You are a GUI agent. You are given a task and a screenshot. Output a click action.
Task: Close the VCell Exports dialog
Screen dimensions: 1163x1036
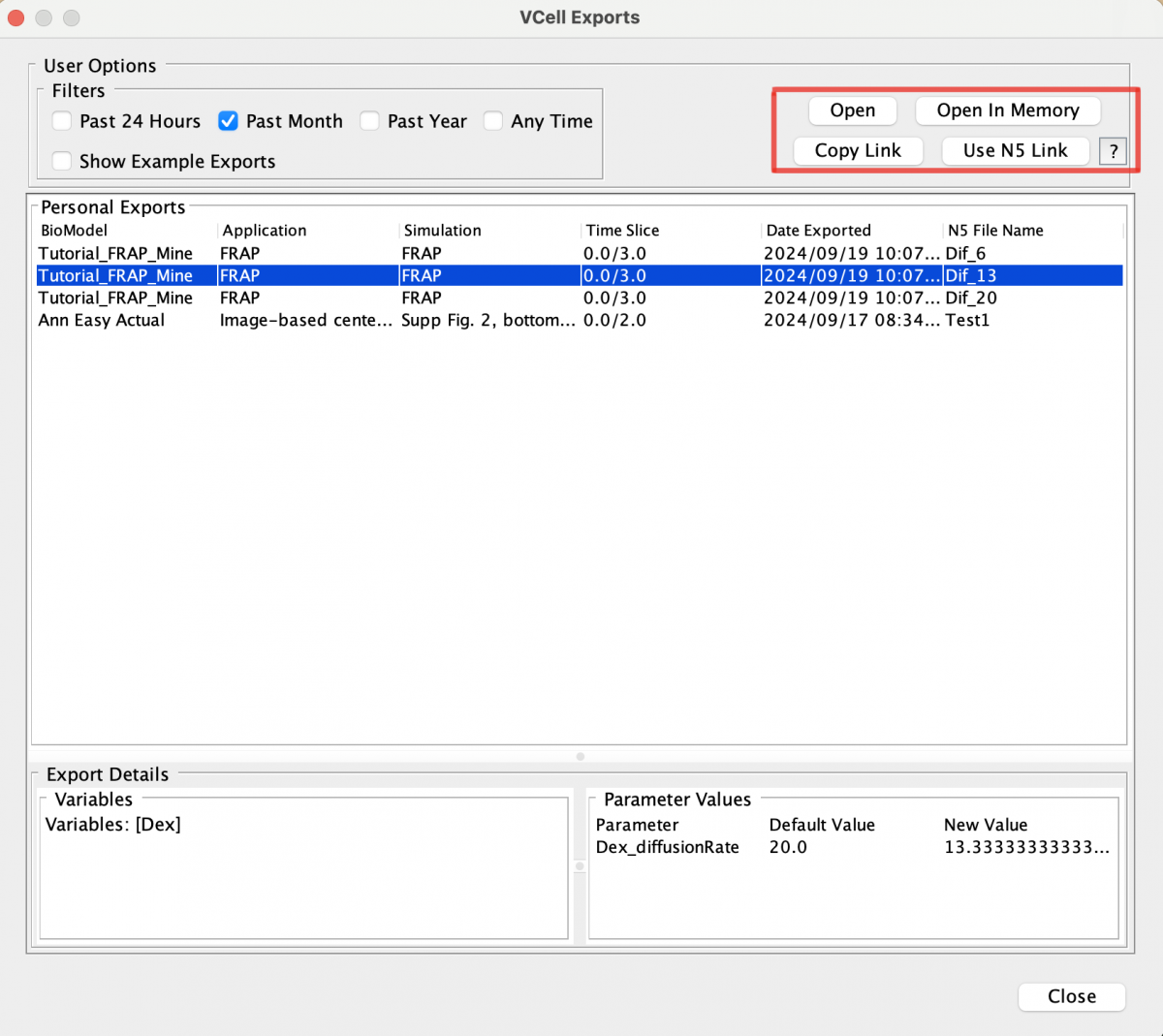(x=1071, y=996)
